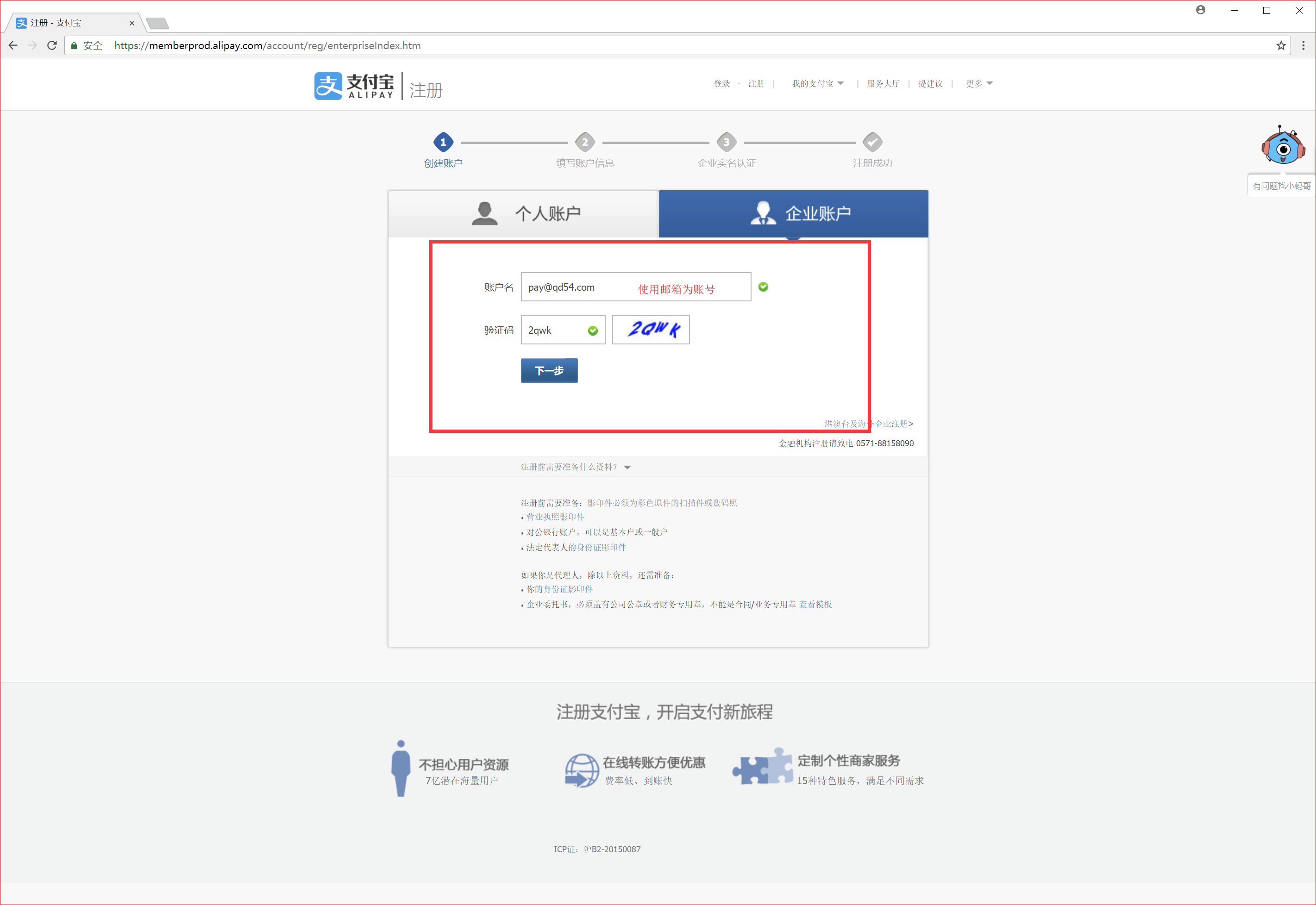Click the 登录 link in header
Screen dimensions: 1316x905
click(x=721, y=83)
